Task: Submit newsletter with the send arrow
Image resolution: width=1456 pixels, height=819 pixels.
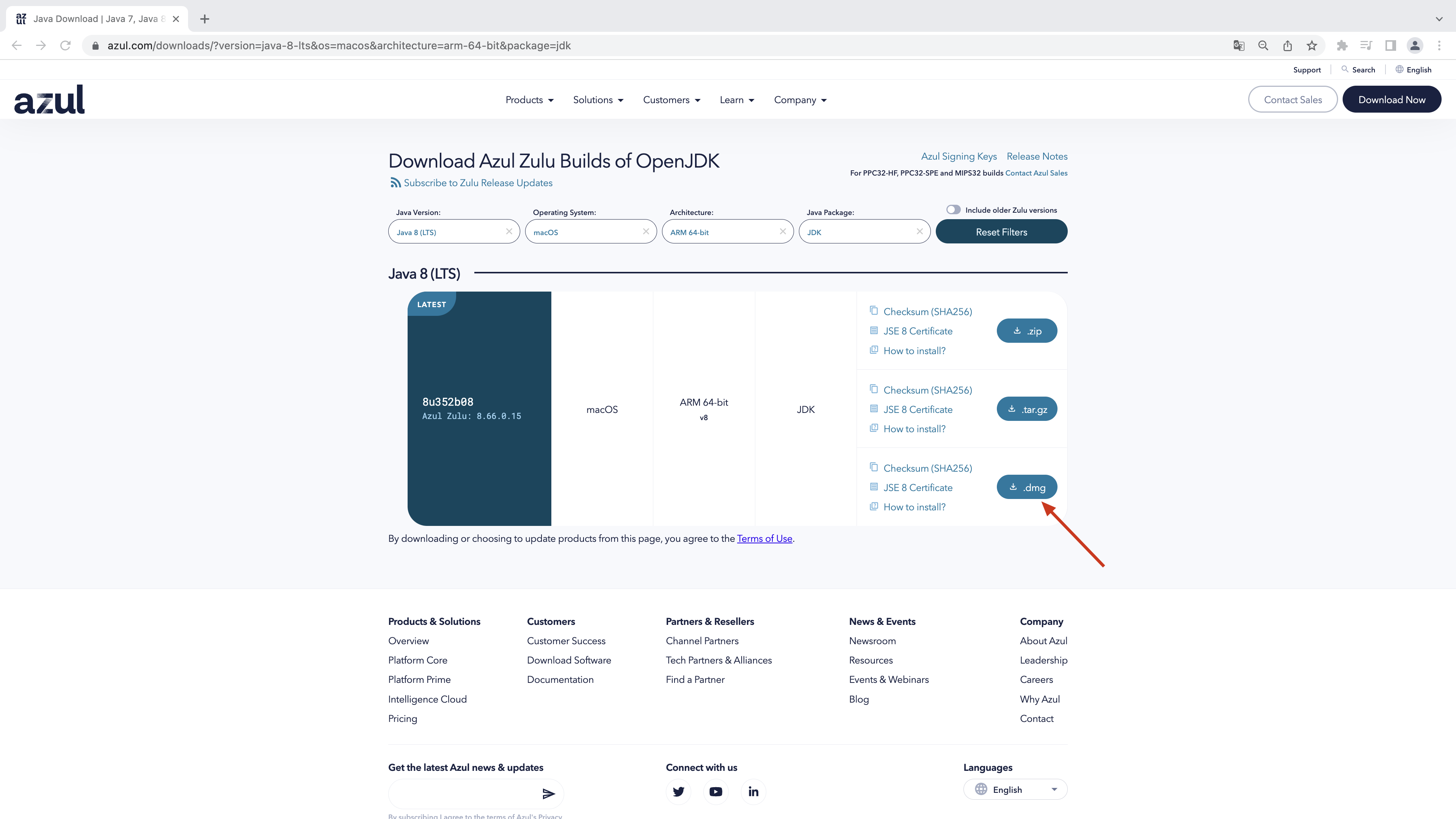Action: (x=548, y=794)
